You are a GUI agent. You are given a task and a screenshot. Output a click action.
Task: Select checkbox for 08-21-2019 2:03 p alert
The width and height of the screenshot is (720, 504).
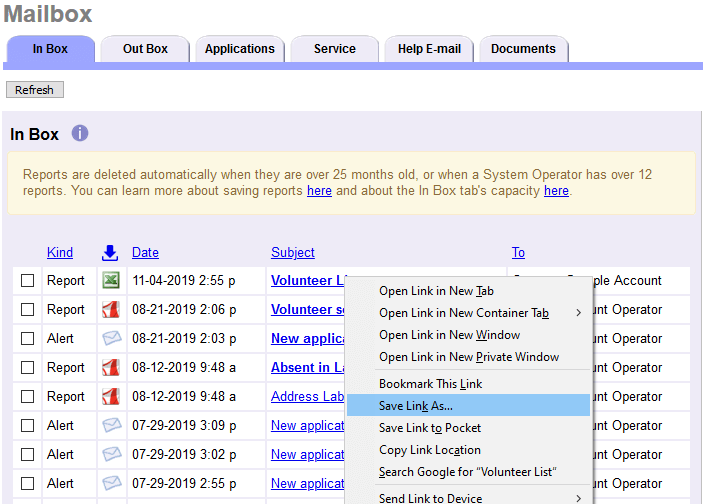[x=28, y=338]
